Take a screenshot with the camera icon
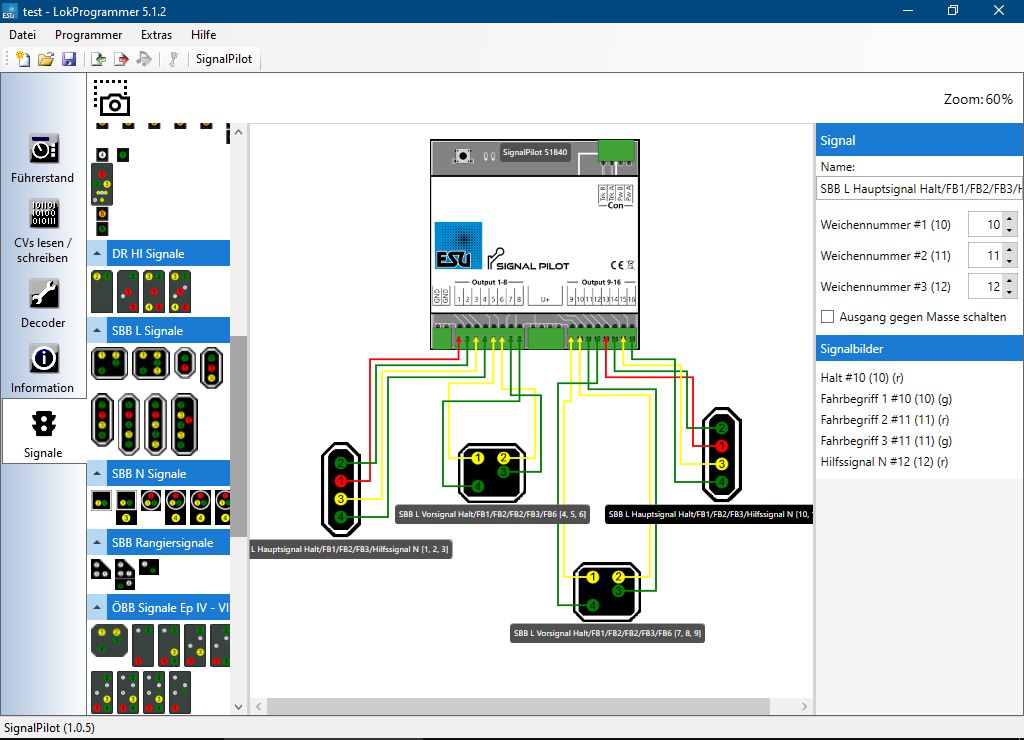 112,98
